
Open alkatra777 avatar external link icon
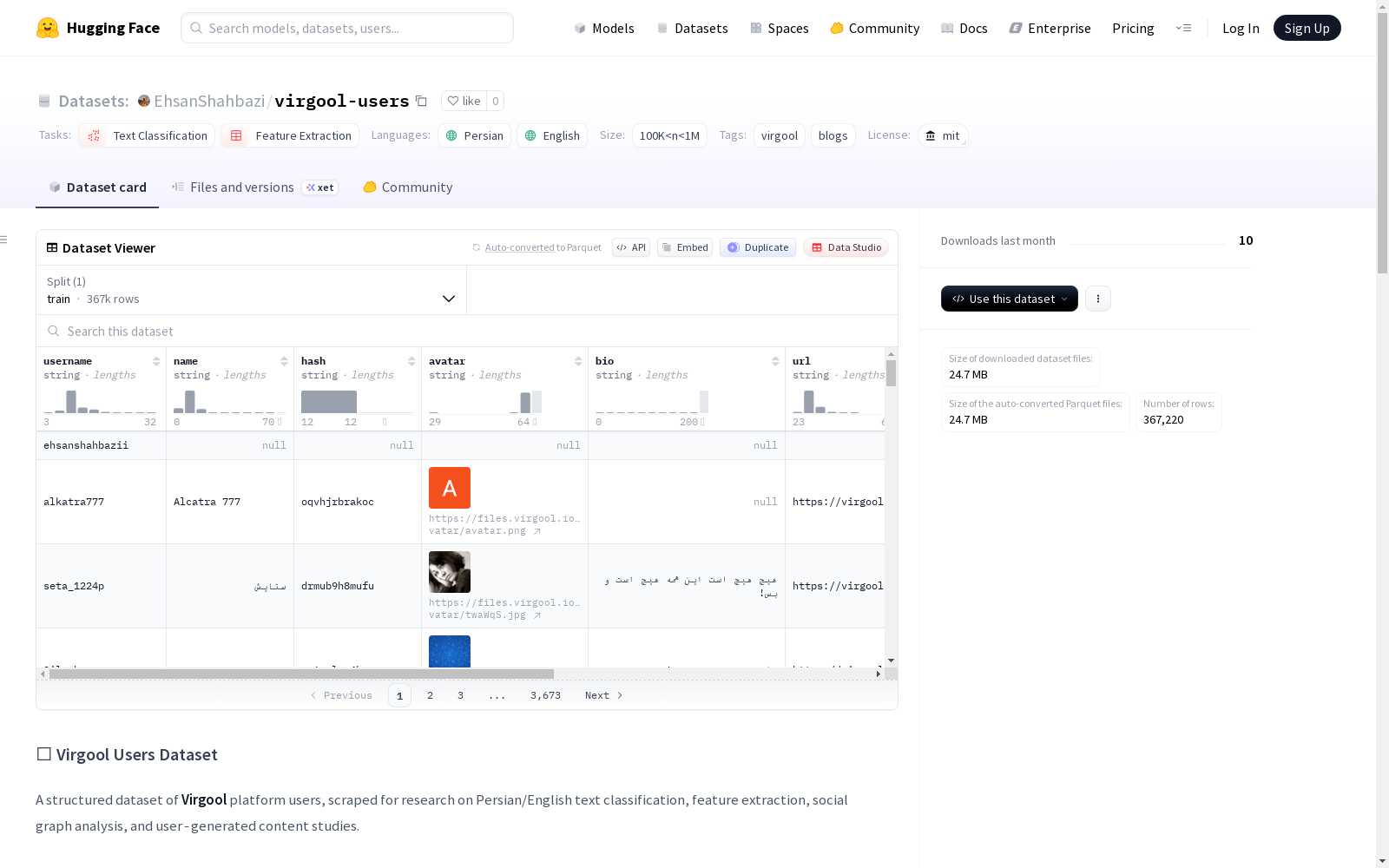537,531
